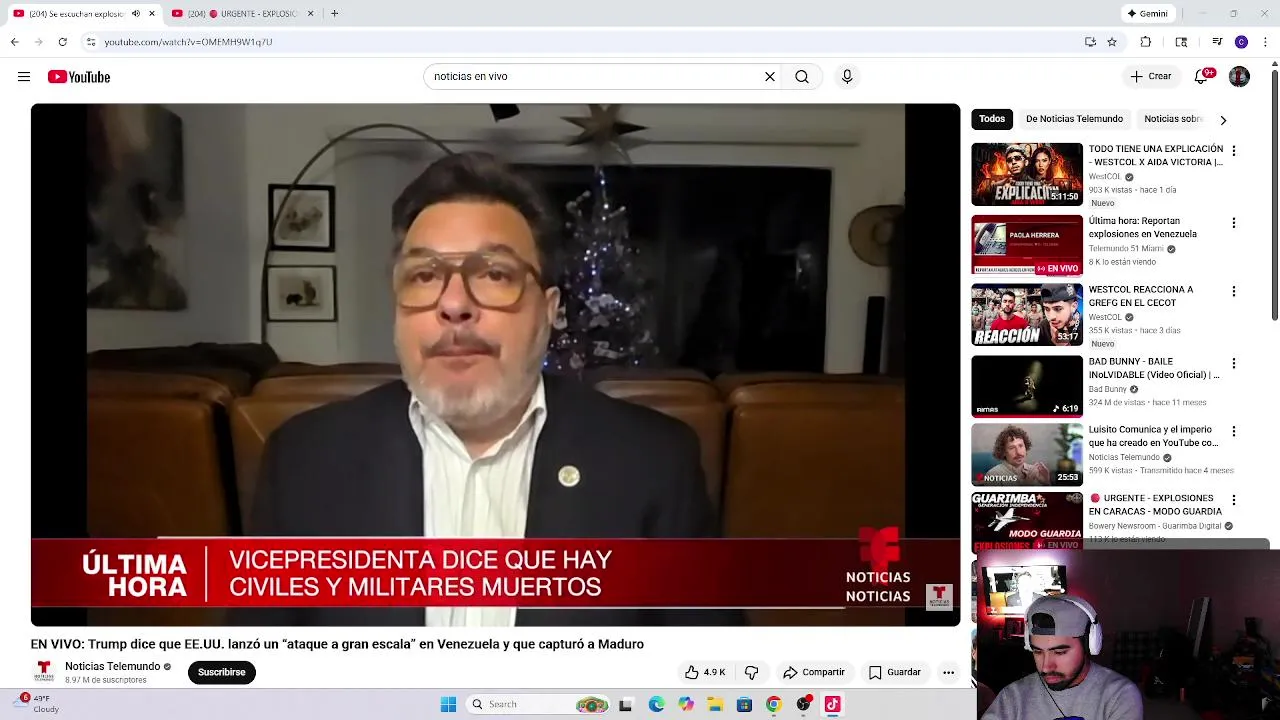Image resolution: width=1280 pixels, height=720 pixels.
Task: Open options for Luisito Comunica video
Action: [x=1233, y=431]
